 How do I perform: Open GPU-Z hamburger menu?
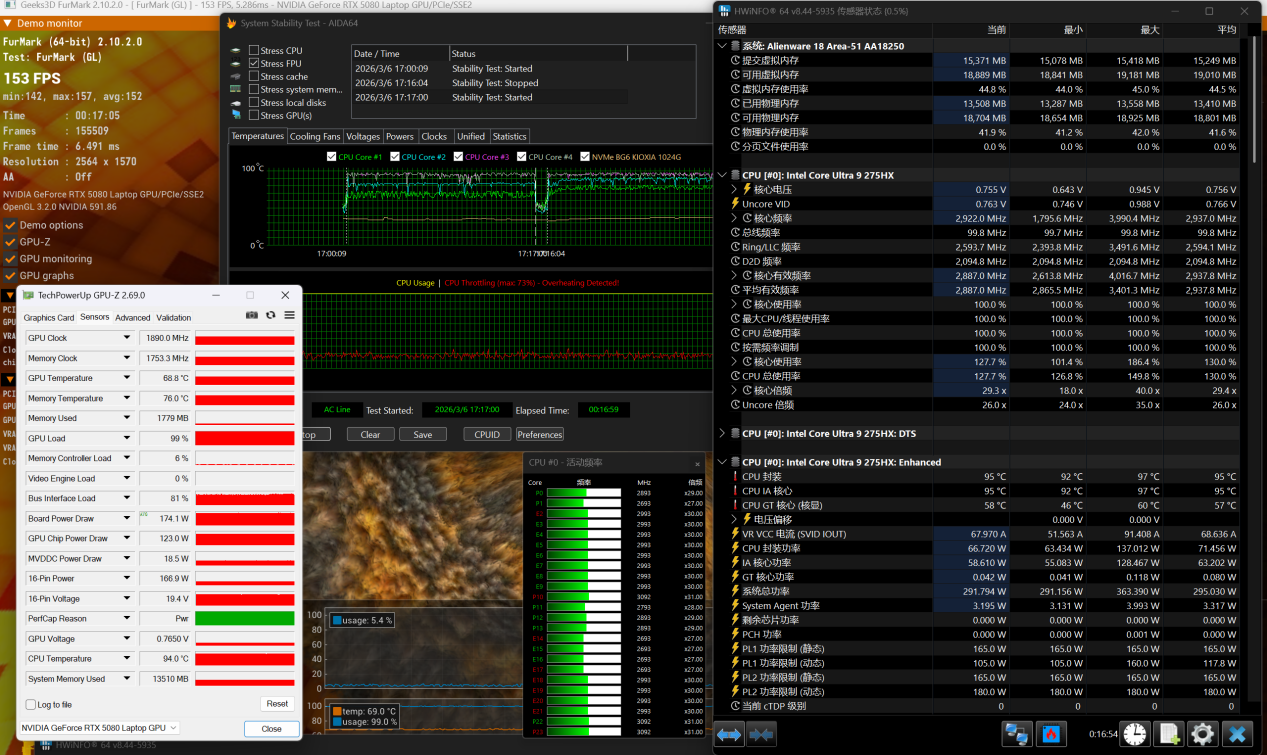pos(289,315)
